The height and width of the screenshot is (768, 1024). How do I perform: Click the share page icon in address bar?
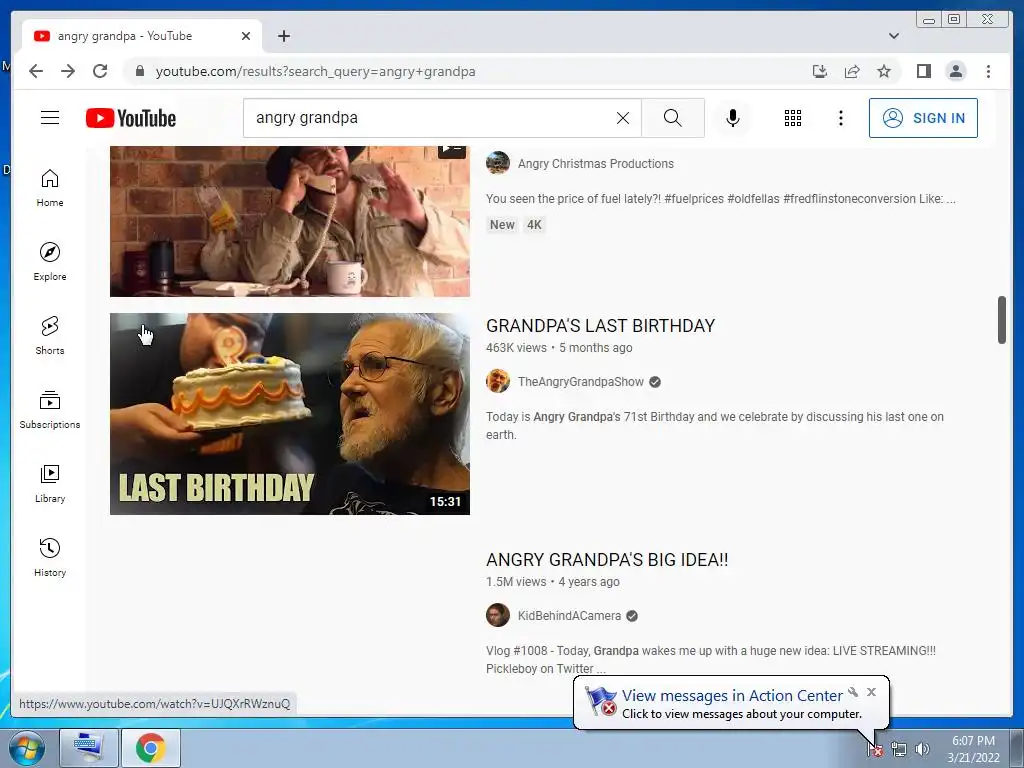852,71
